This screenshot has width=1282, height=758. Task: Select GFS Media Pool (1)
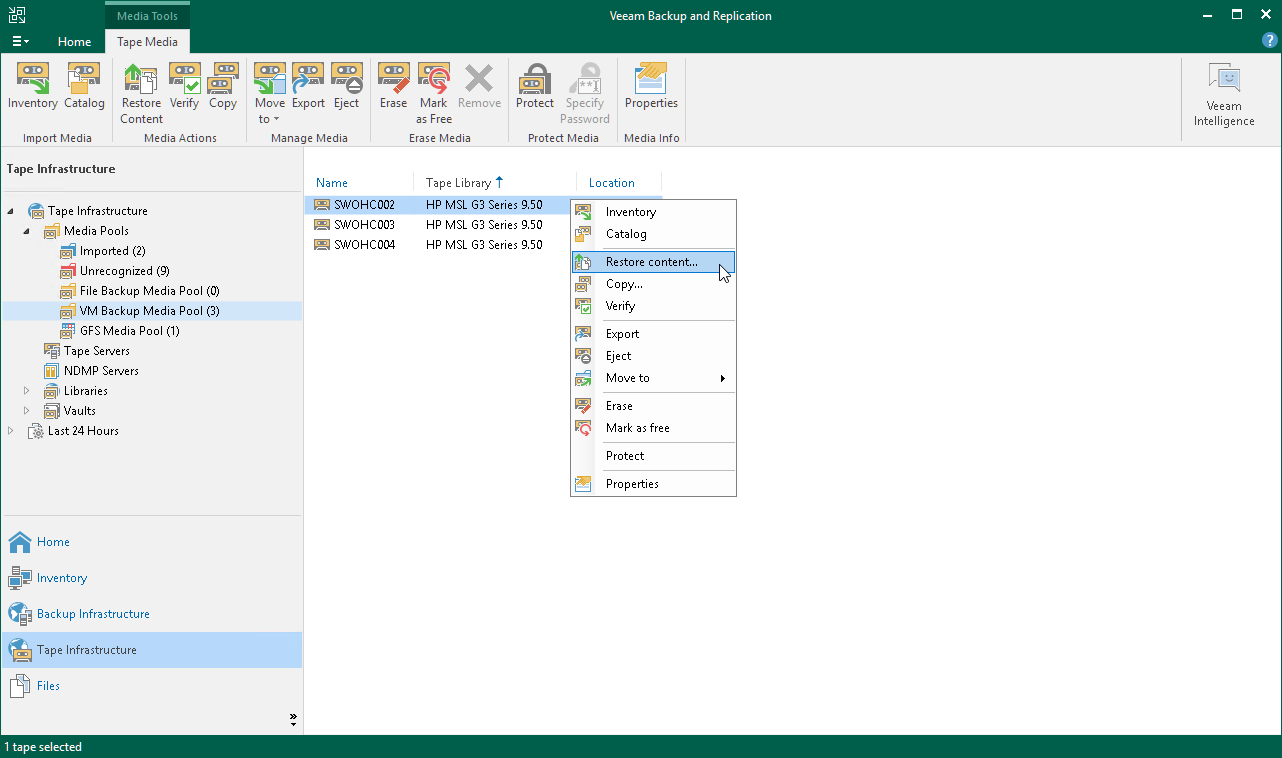click(x=129, y=331)
